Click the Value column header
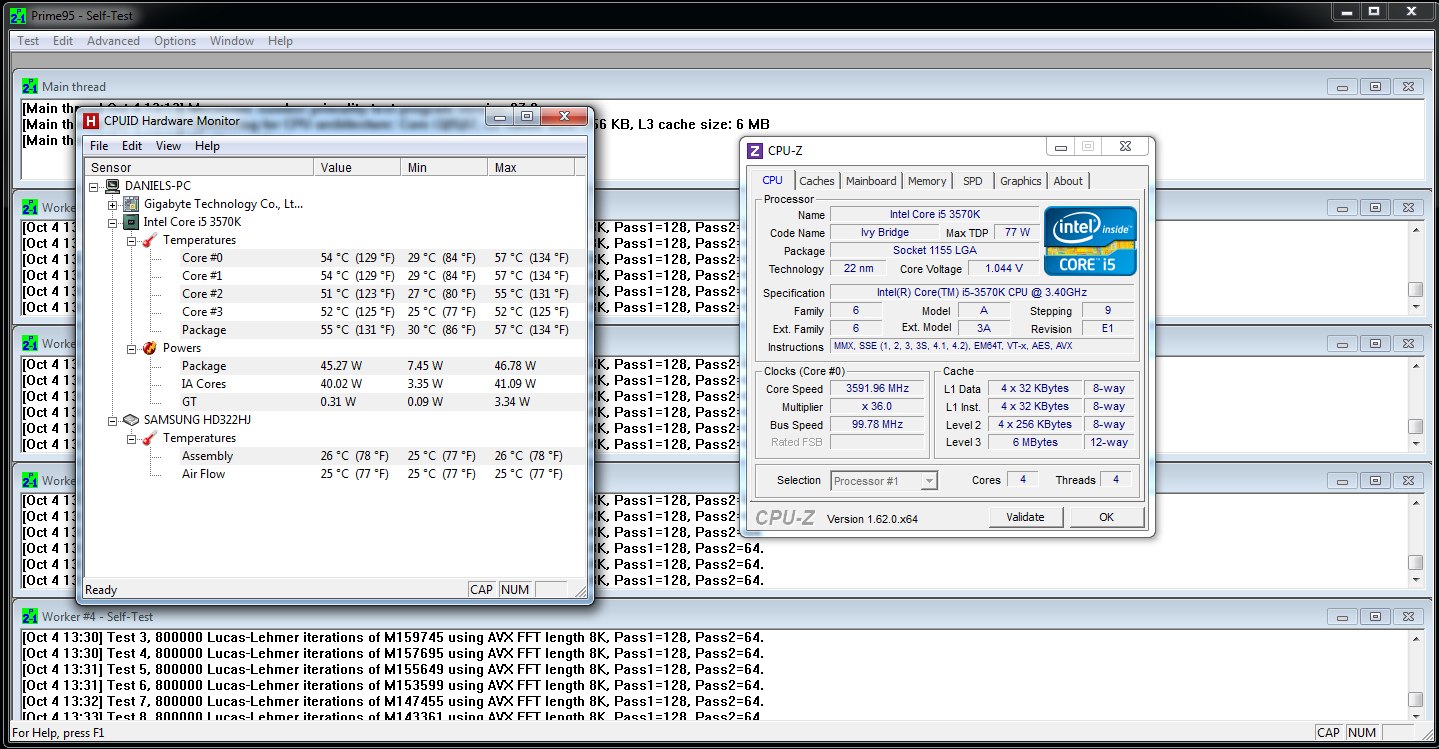Viewport: 1439px width, 749px height. tap(358, 168)
